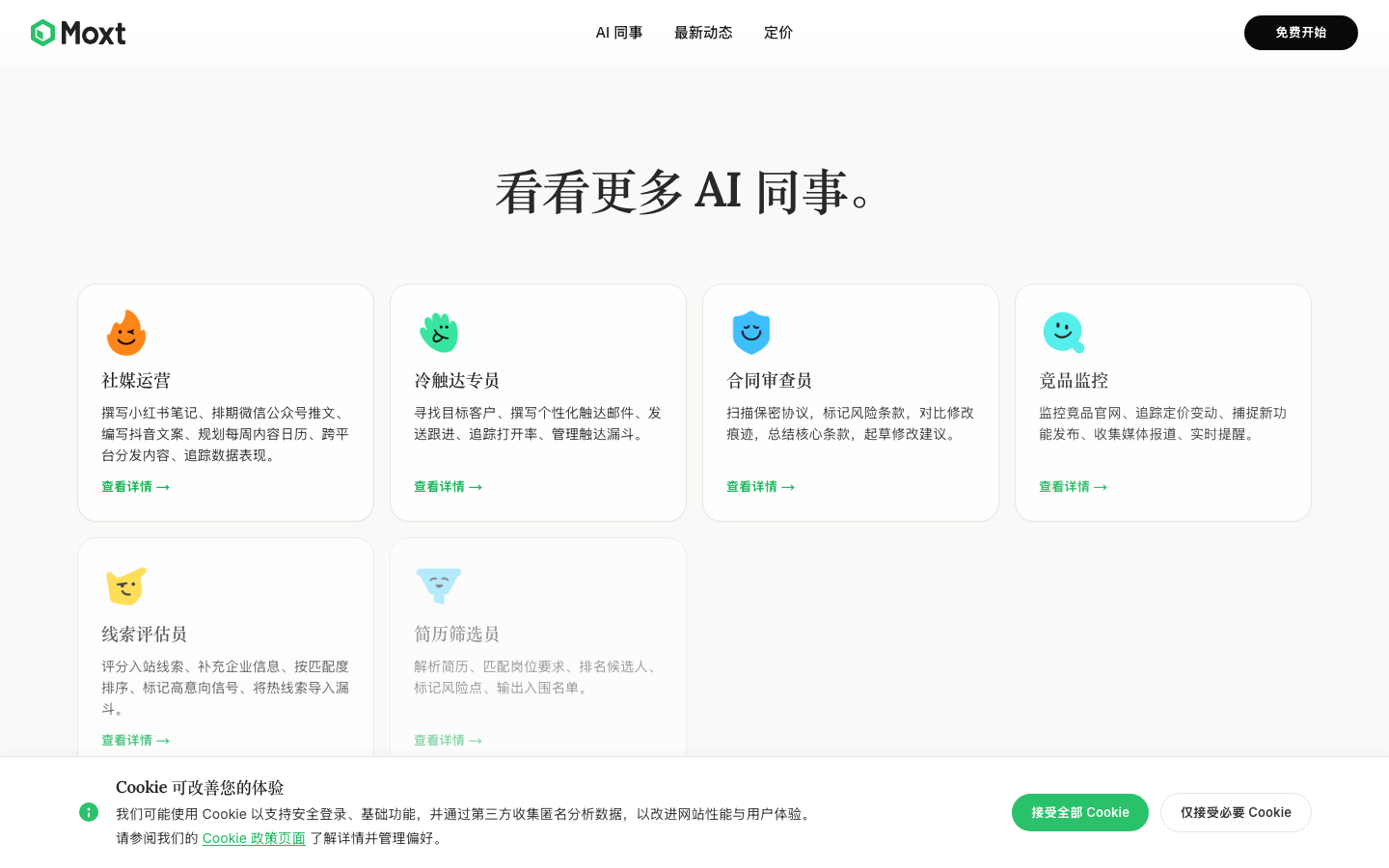Open the 最新动态 navigation item
1389x868 pixels.
pos(703,33)
